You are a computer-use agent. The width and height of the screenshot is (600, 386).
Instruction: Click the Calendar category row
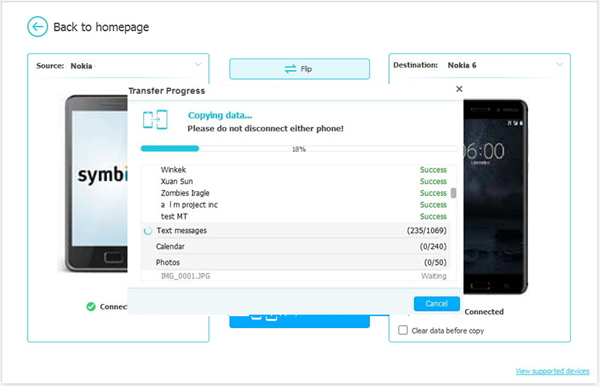(x=295, y=246)
